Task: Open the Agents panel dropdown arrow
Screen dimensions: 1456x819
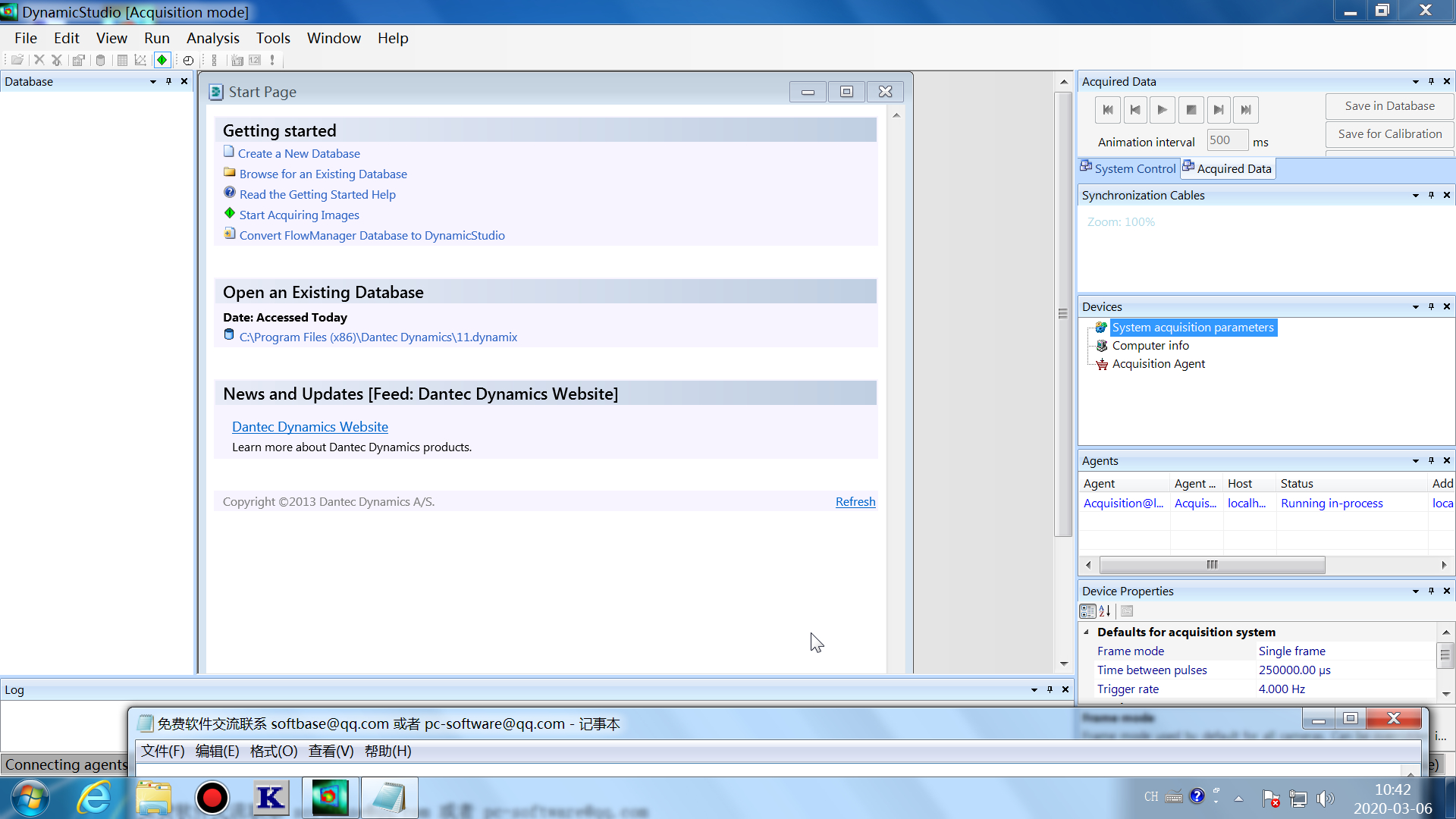Action: click(x=1415, y=461)
